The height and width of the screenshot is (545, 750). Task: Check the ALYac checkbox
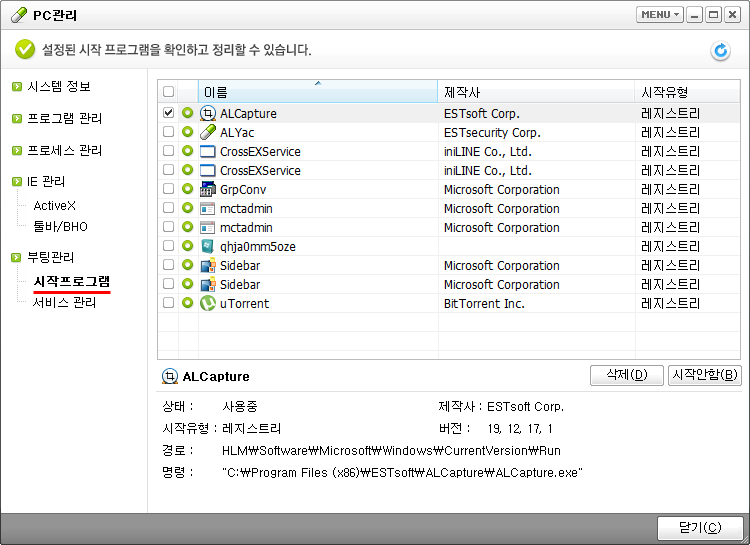click(x=168, y=132)
